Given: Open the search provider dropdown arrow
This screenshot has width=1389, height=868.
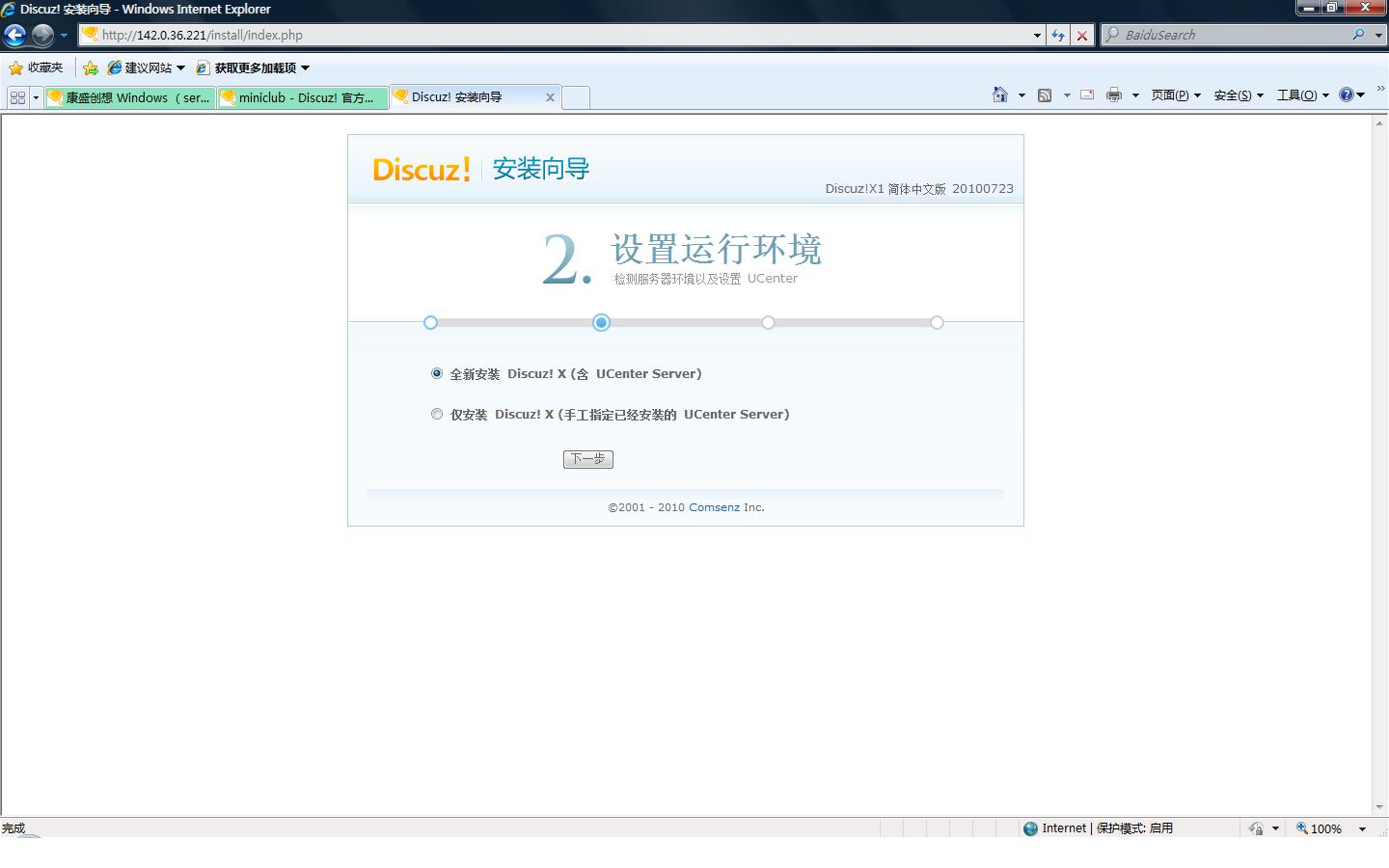Looking at the screenshot, I should pyautogui.click(x=1378, y=36).
